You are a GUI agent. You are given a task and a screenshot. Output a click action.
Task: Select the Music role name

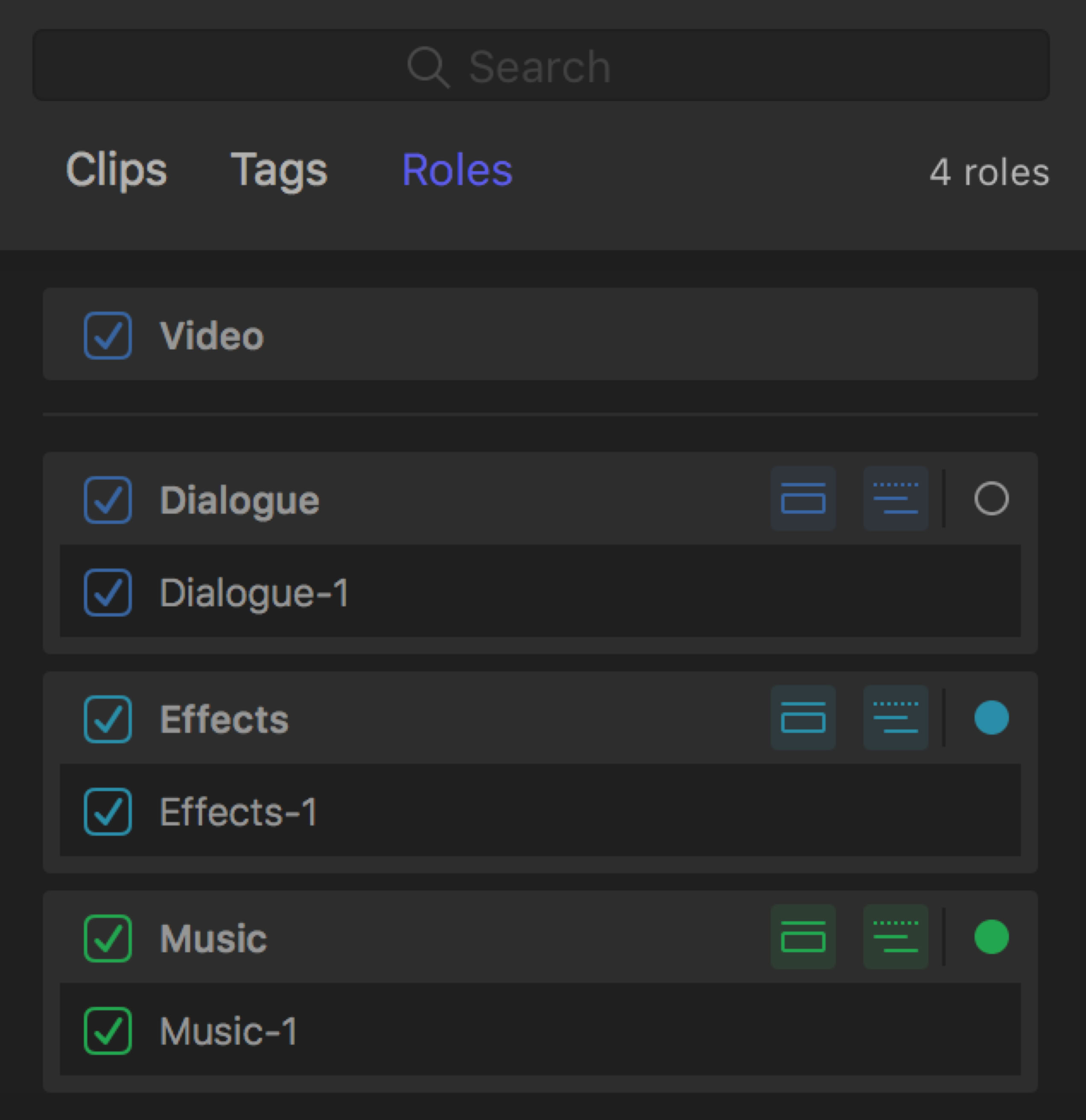point(213,938)
